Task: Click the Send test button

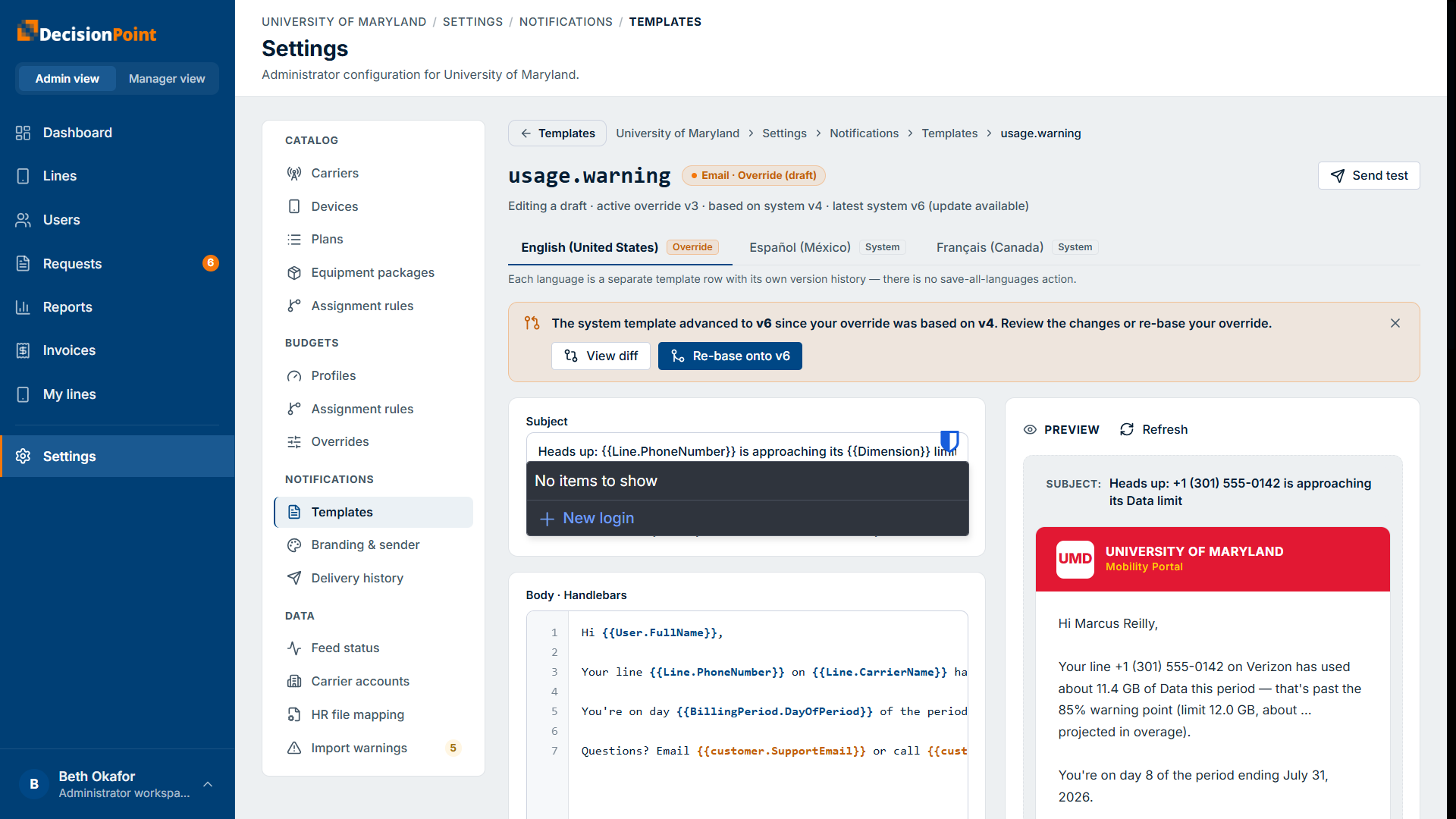Action: [1369, 176]
